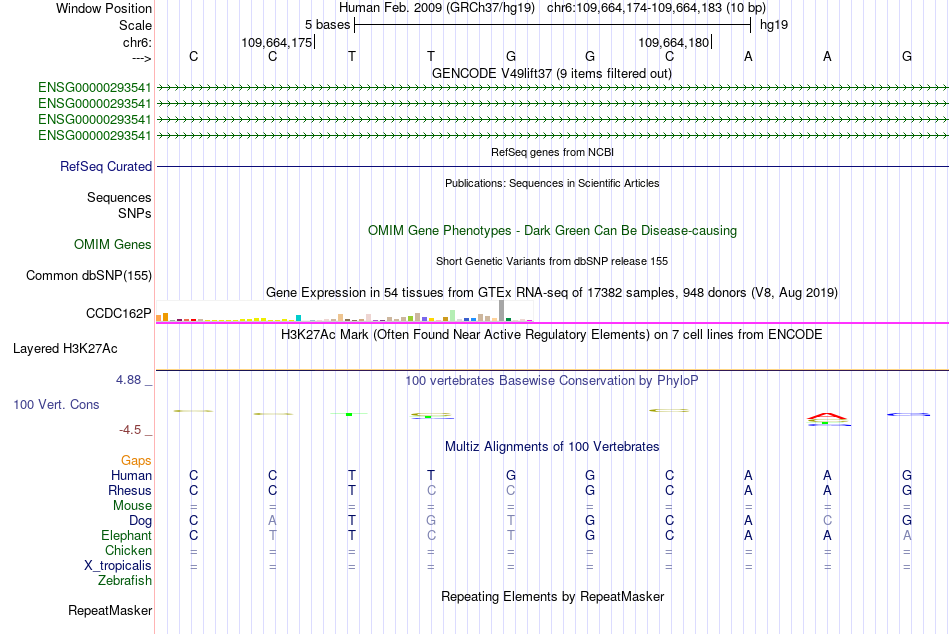Select the X_tropicalis species row label
This screenshot has width=950, height=634.
[118, 566]
